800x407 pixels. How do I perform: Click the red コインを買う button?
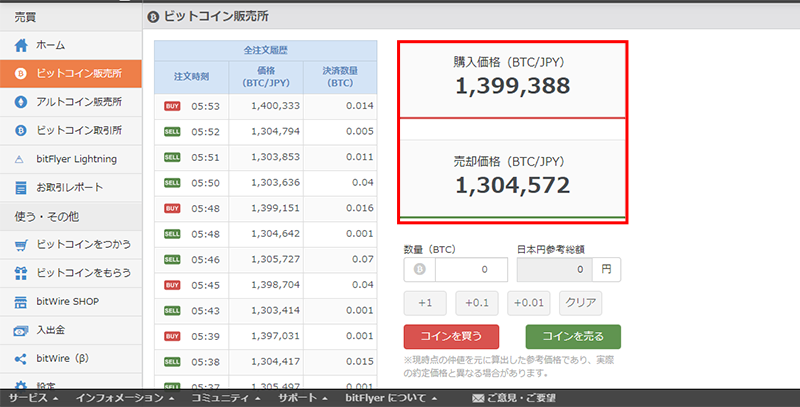451,337
